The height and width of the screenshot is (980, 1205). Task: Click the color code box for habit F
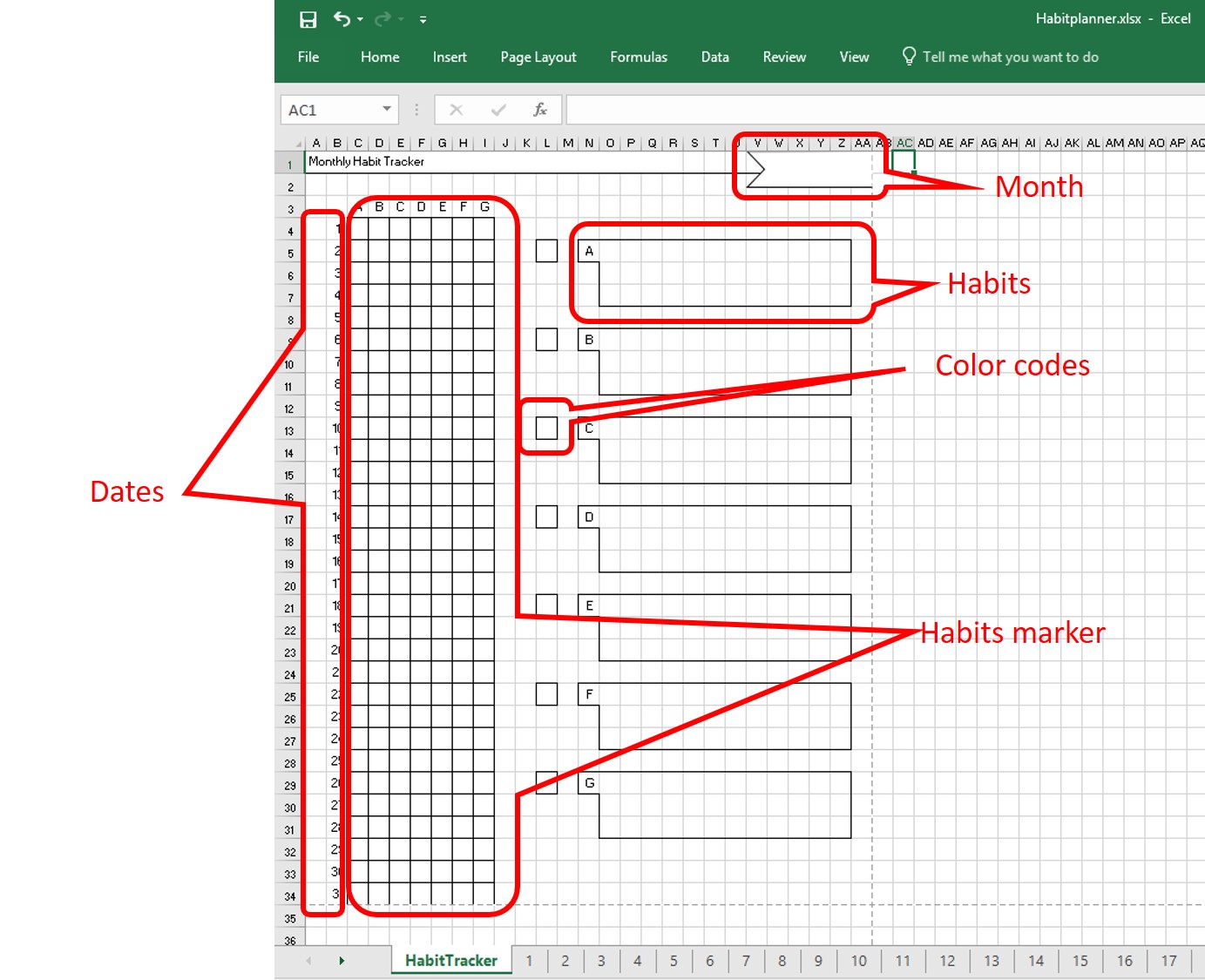tap(546, 693)
